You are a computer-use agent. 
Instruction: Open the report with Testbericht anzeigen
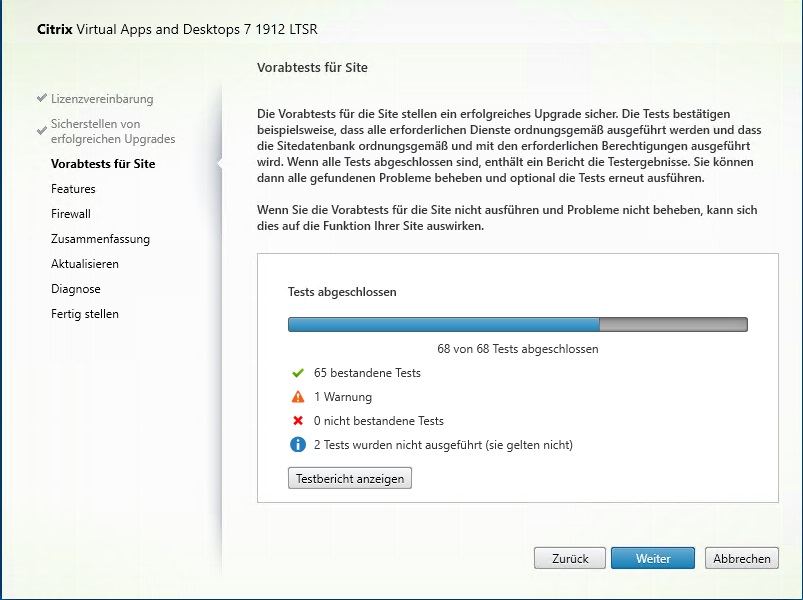coord(350,478)
